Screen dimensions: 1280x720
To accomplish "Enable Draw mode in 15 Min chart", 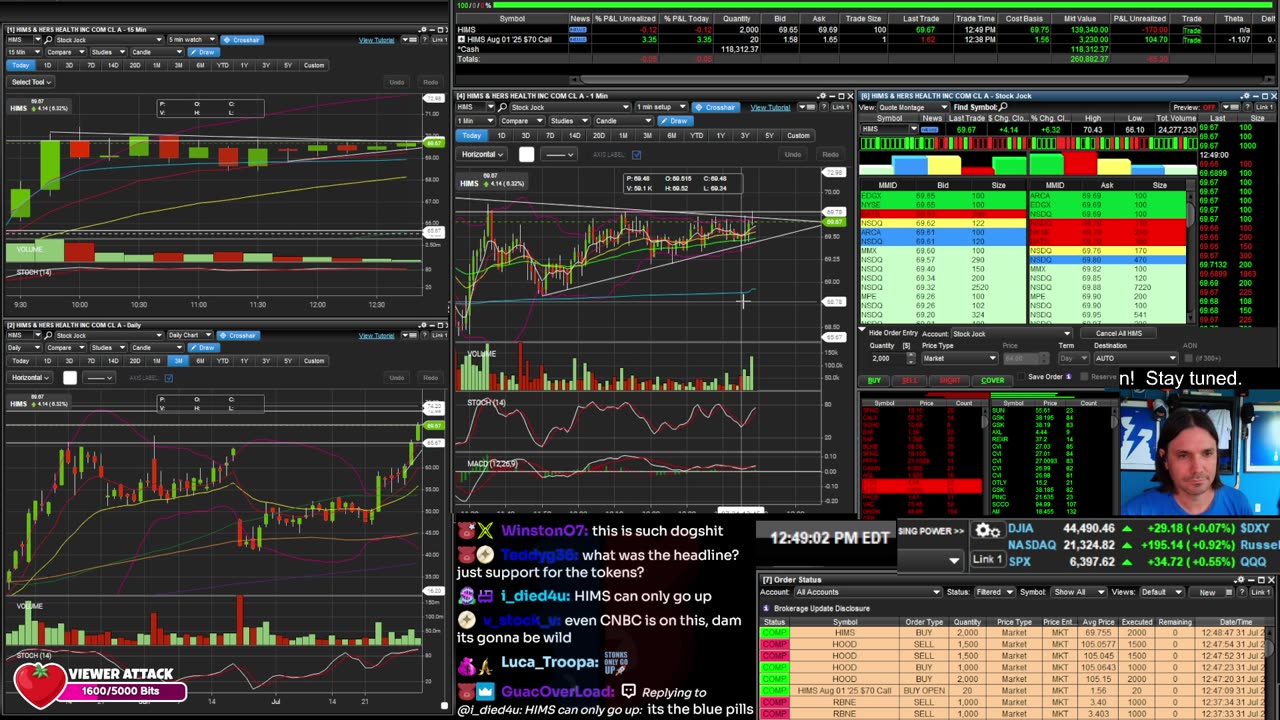I will [203, 52].
